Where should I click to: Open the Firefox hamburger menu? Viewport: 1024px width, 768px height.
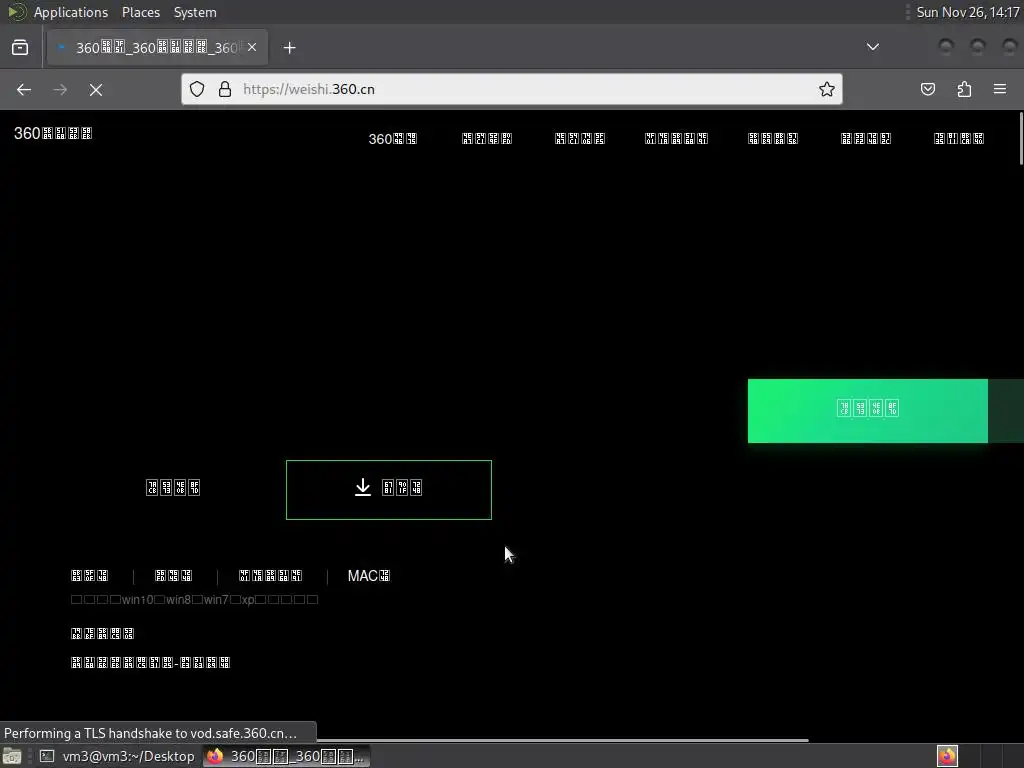(1000, 89)
